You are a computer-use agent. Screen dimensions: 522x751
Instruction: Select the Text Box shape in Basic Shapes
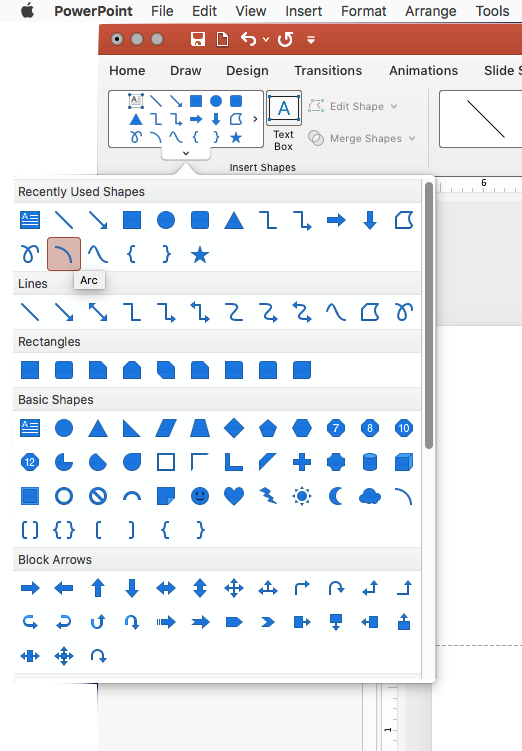30,428
